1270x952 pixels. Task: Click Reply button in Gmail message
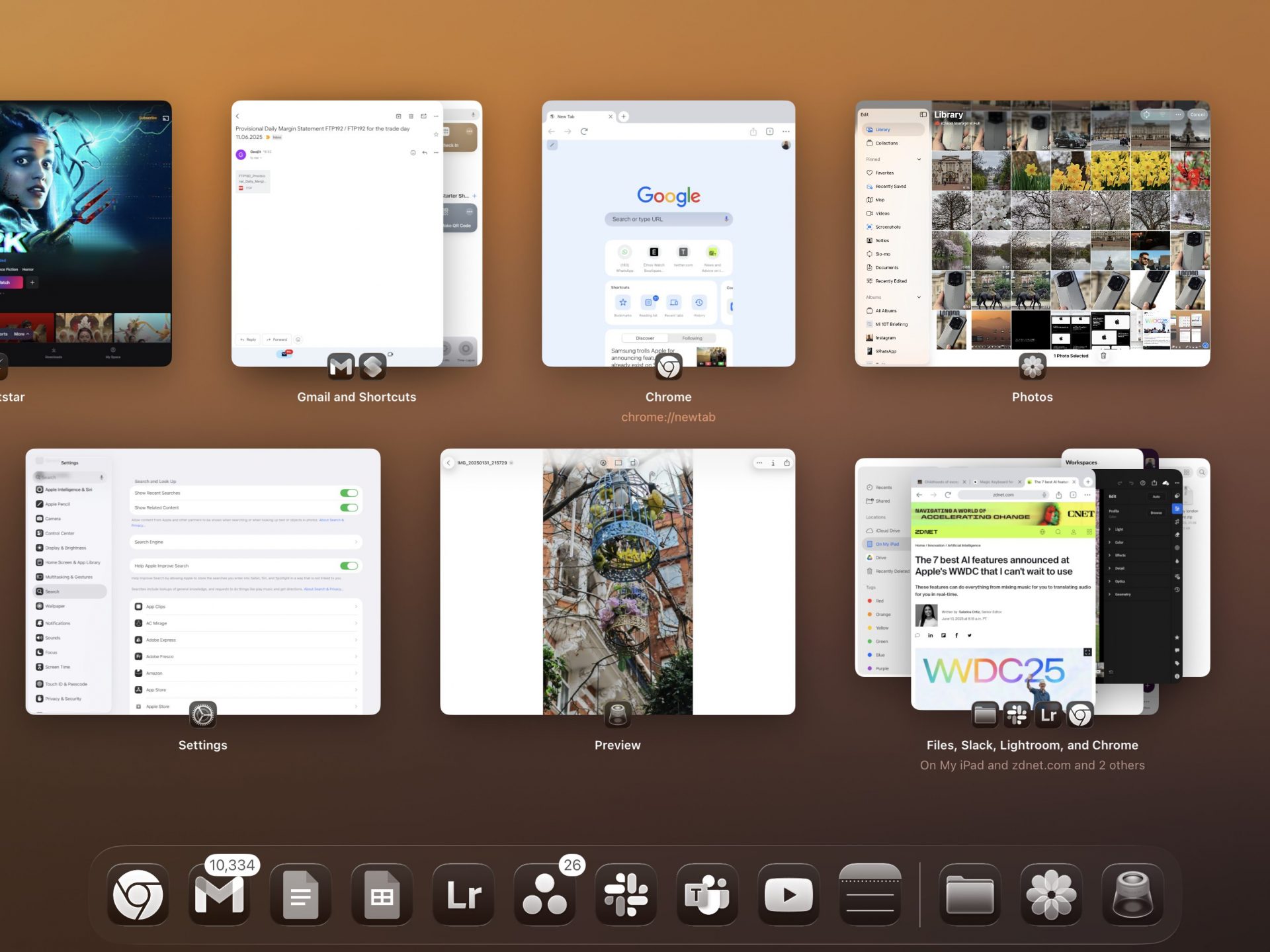pos(248,339)
